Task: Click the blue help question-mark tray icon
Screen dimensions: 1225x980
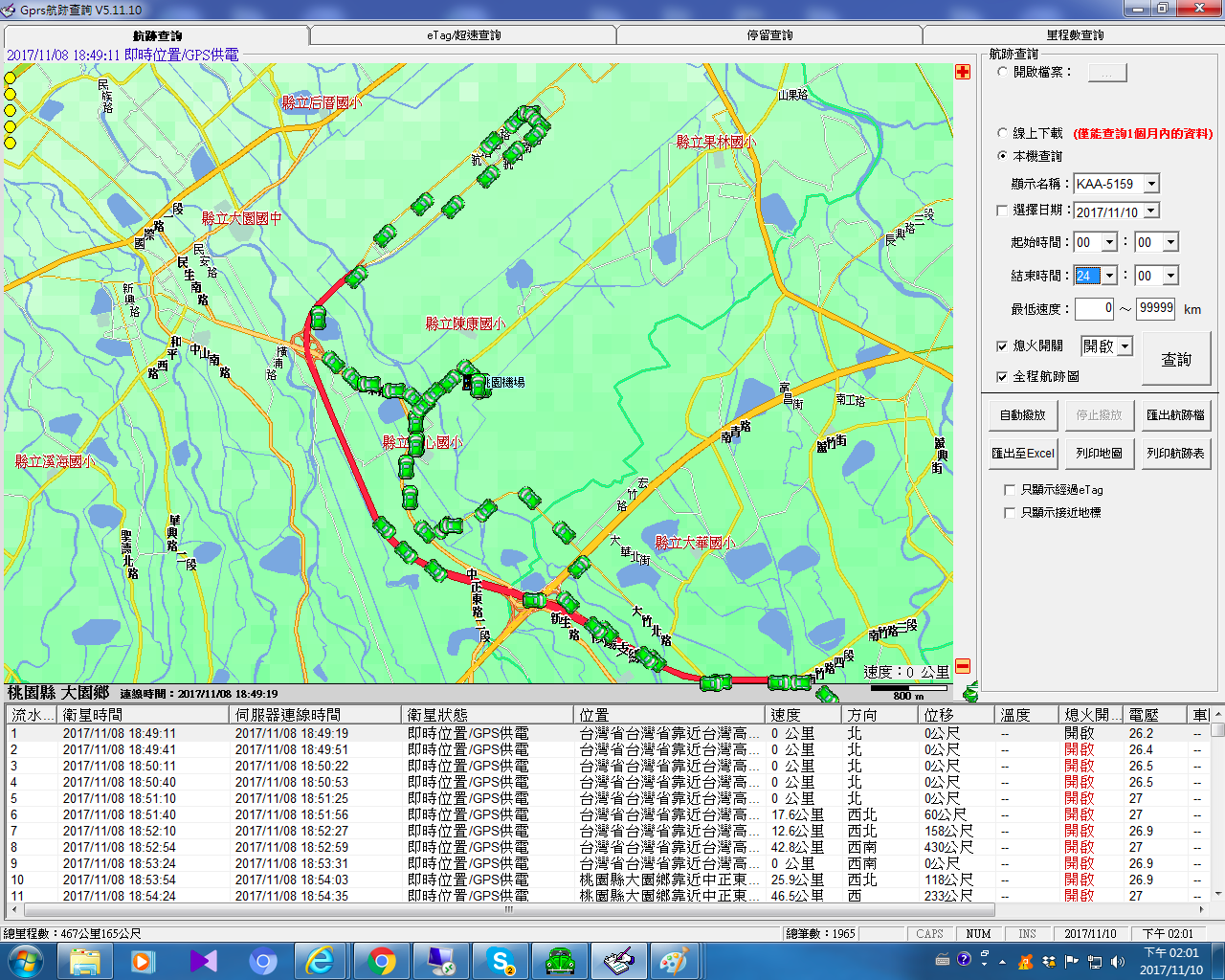Action: (x=964, y=959)
